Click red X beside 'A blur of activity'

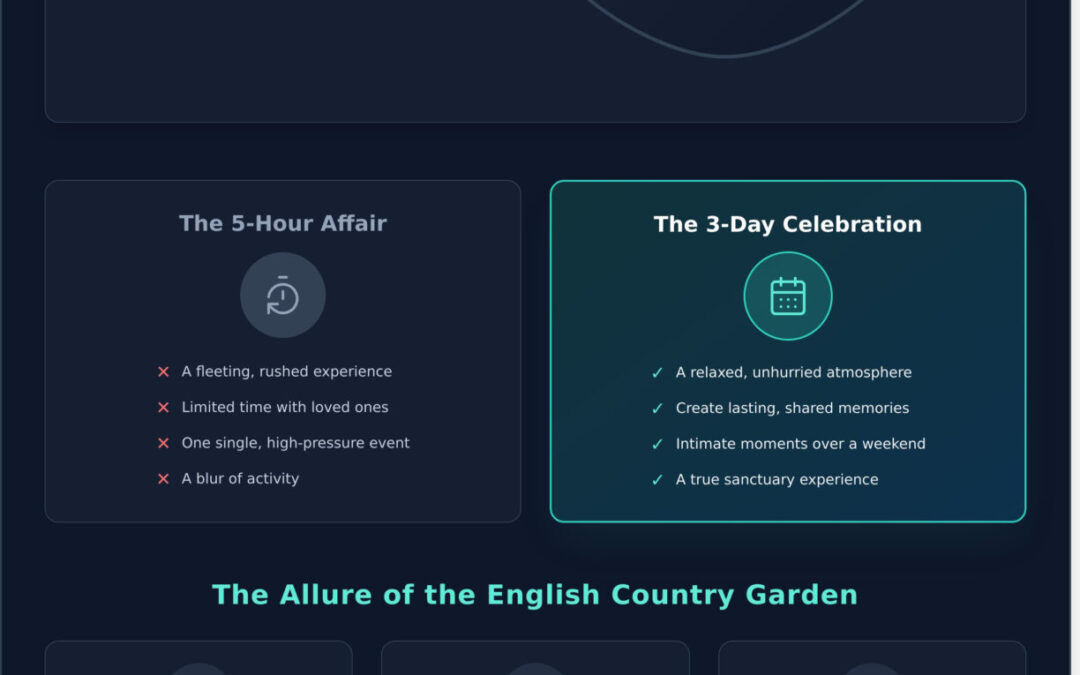[164, 479]
